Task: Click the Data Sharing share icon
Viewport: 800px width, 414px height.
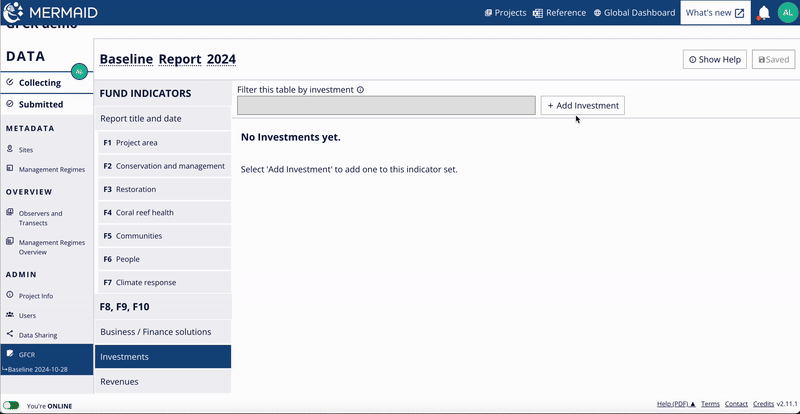Action: pyautogui.click(x=10, y=334)
